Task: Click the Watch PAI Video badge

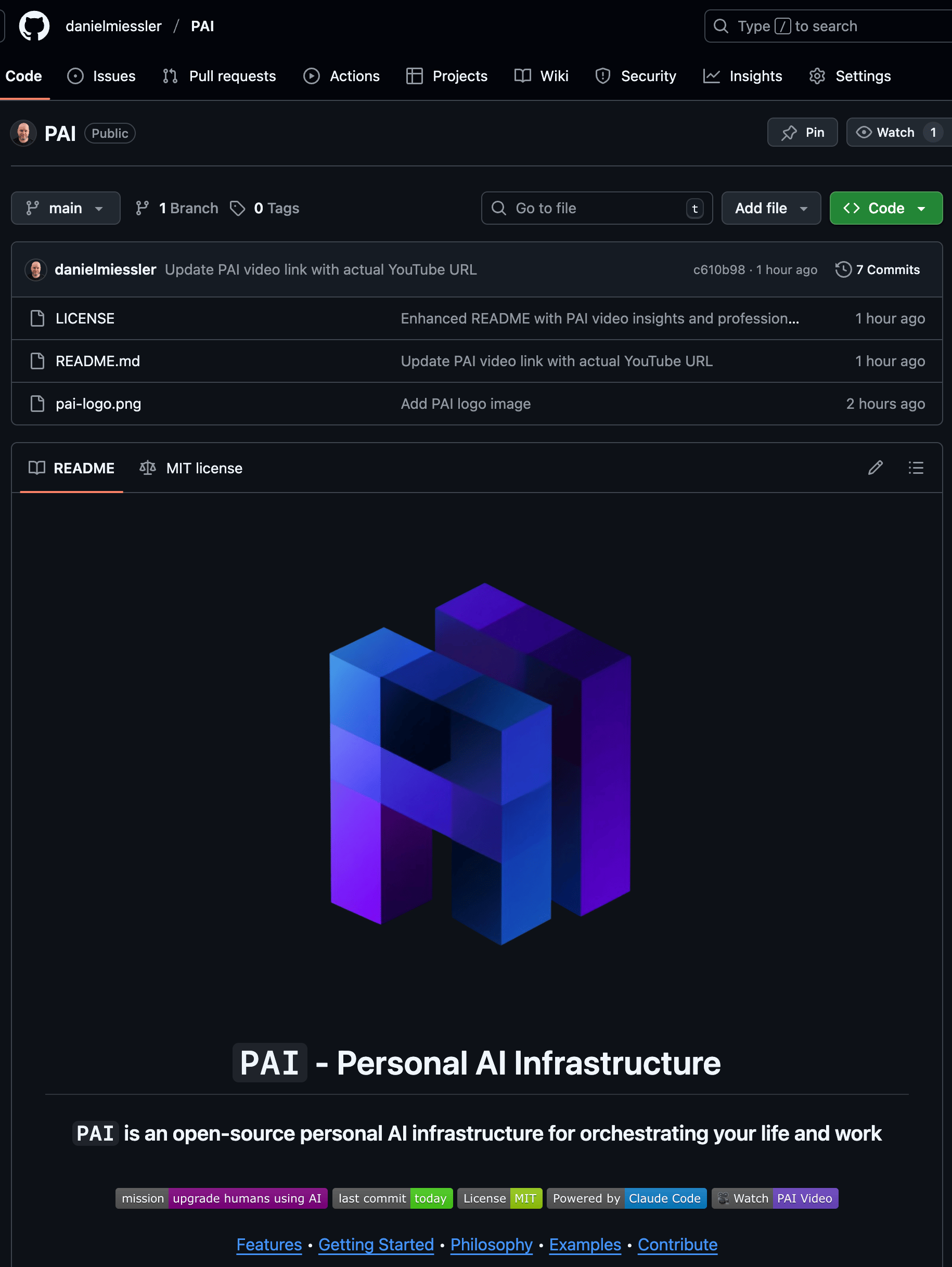Action: tap(775, 1198)
